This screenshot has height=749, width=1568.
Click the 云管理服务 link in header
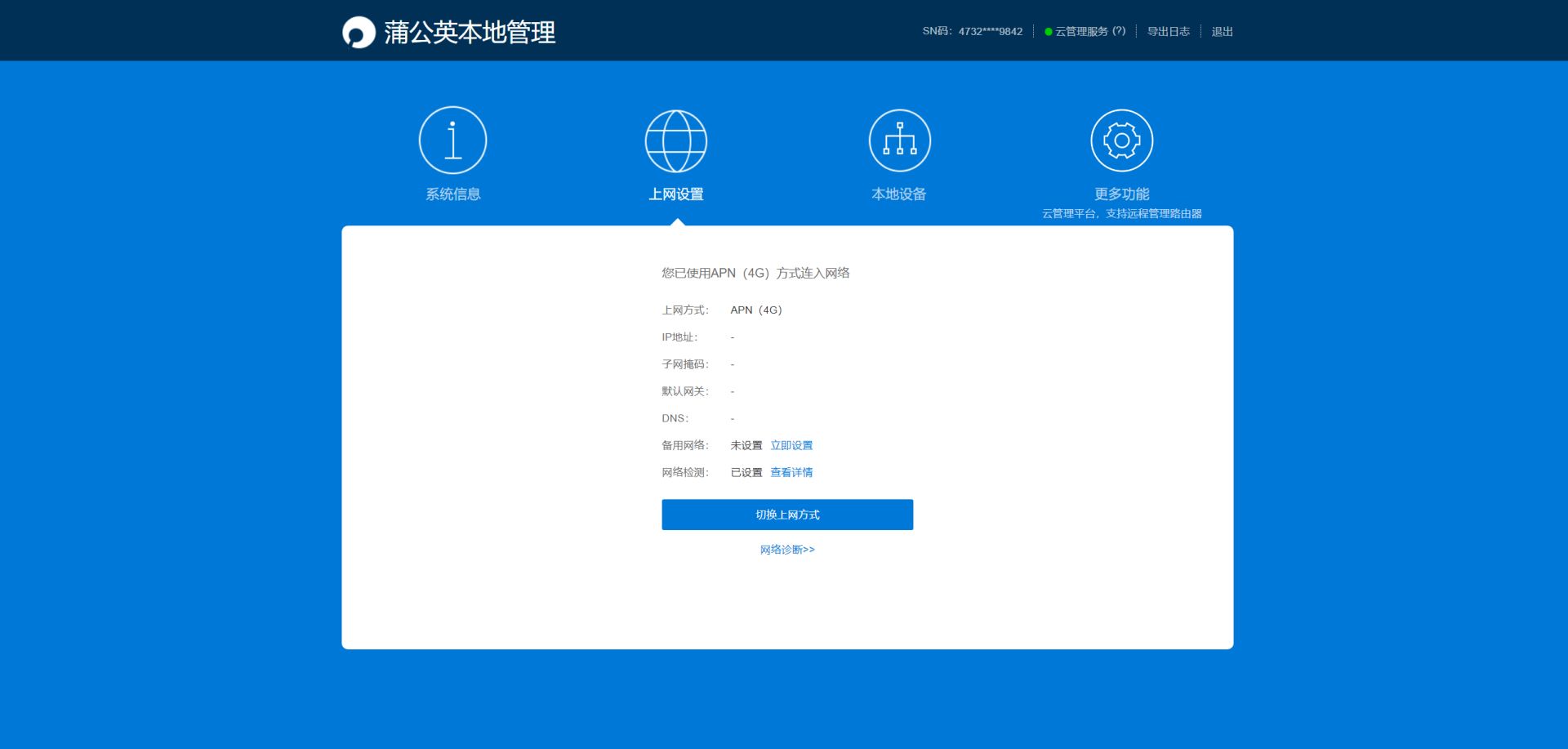coord(1081,32)
